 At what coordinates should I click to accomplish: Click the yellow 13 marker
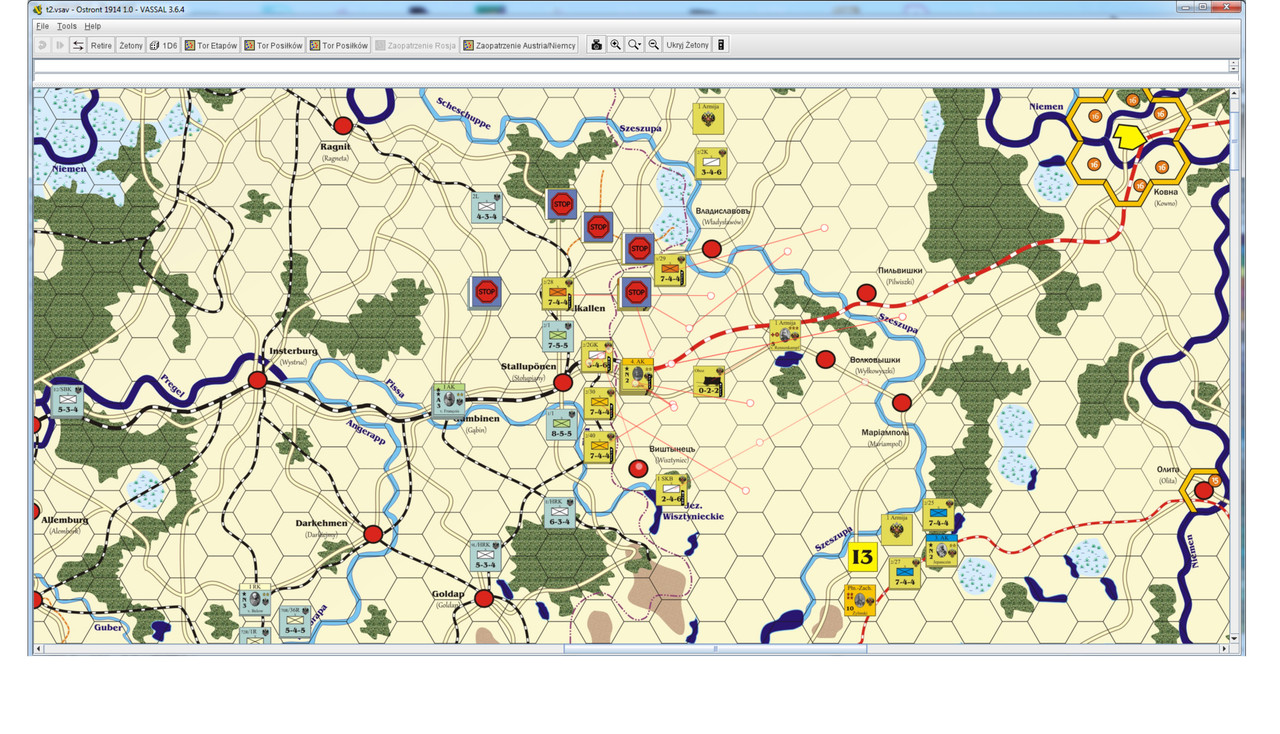[x=862, y=557]
